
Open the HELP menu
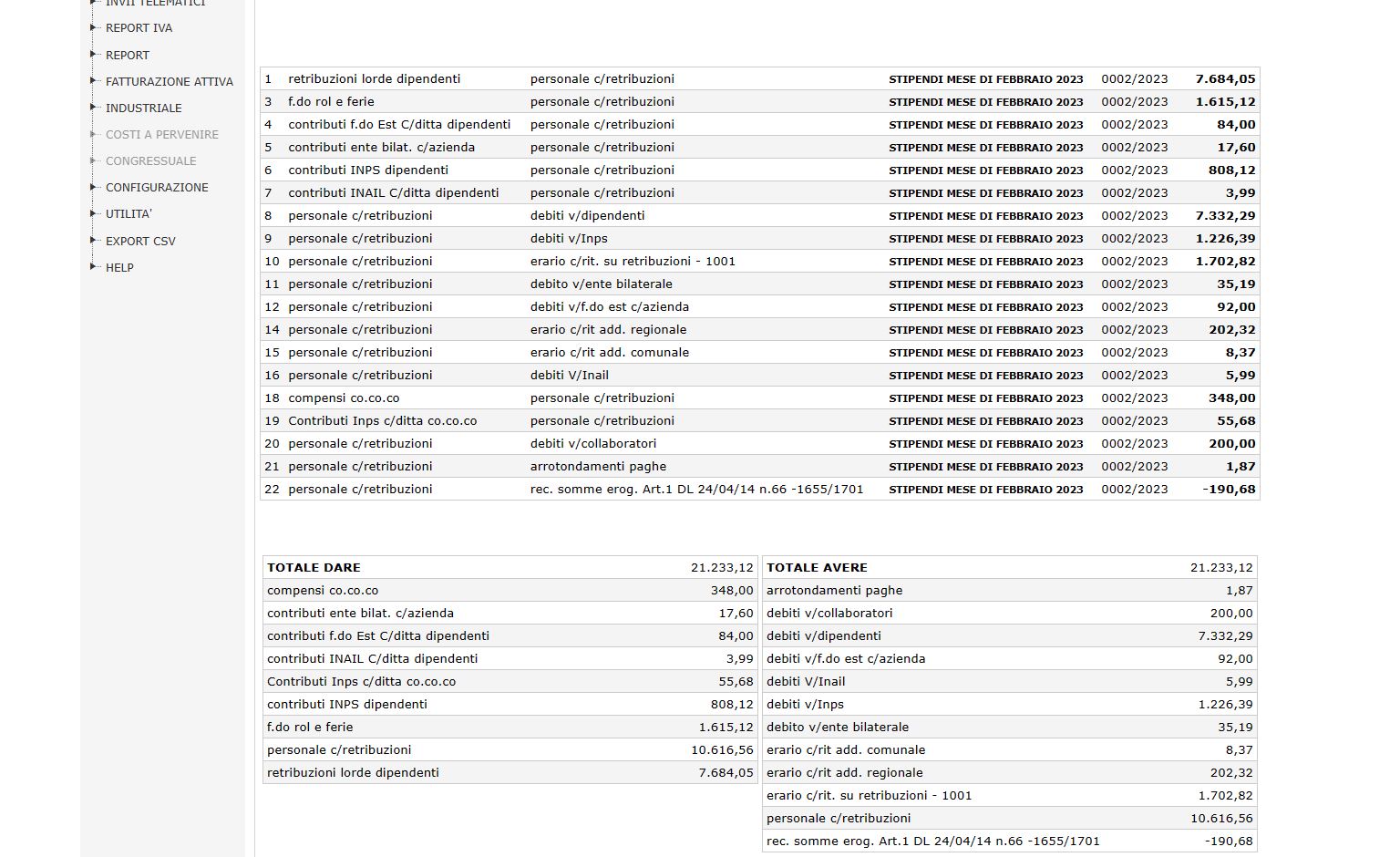point(119,267)
